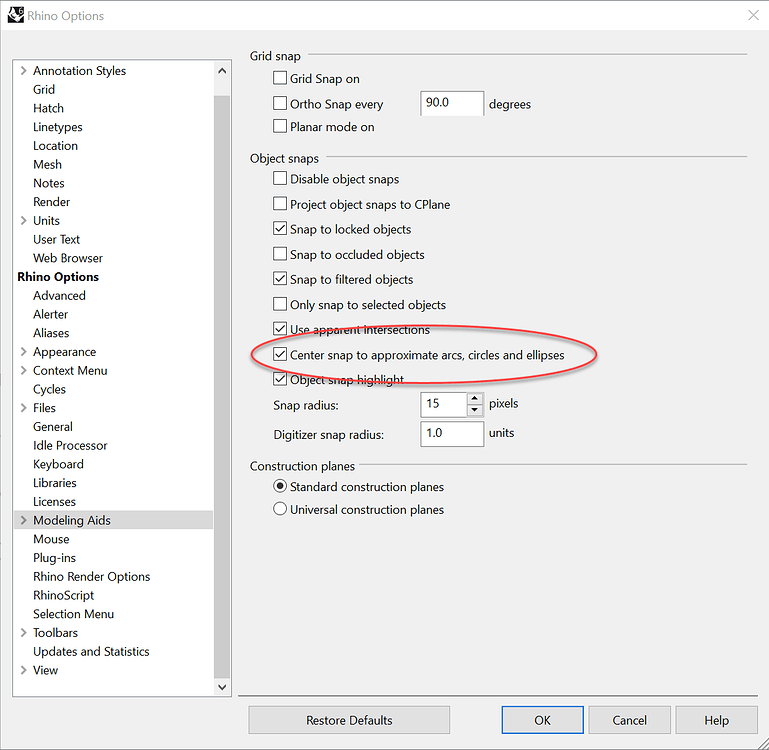Open Keyboard options page
The height and width of the screenshot is (750, 769).
[58, 464]
